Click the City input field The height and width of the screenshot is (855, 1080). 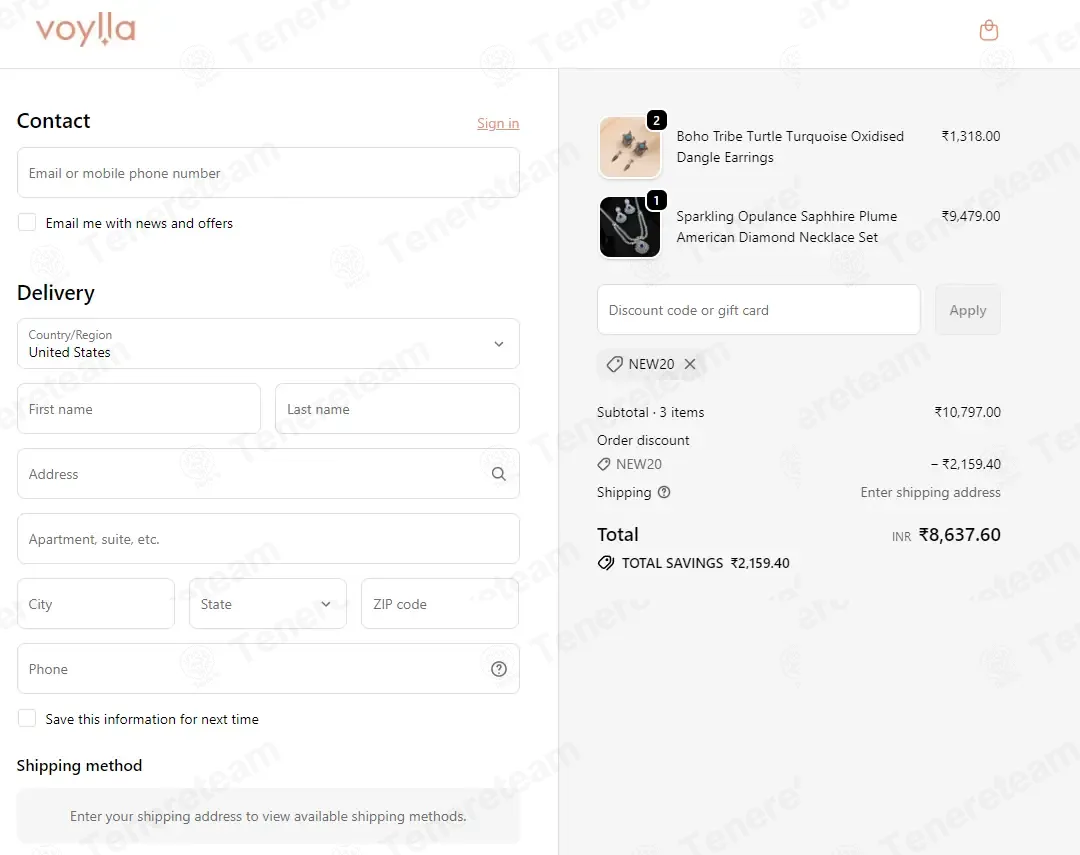pos(96,604)
